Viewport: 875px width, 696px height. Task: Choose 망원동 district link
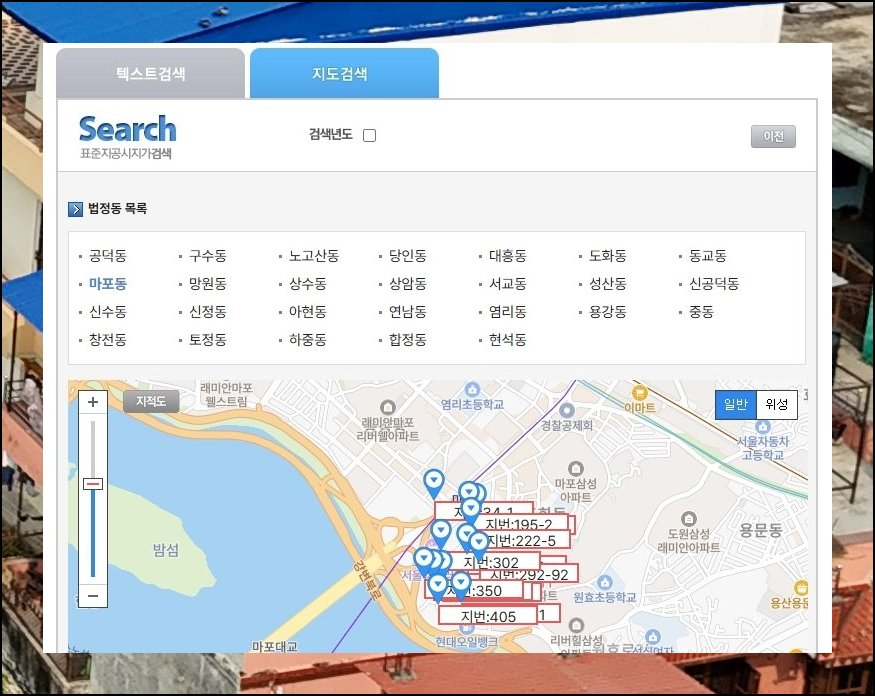pyautogui.click(x=208, y=284)
